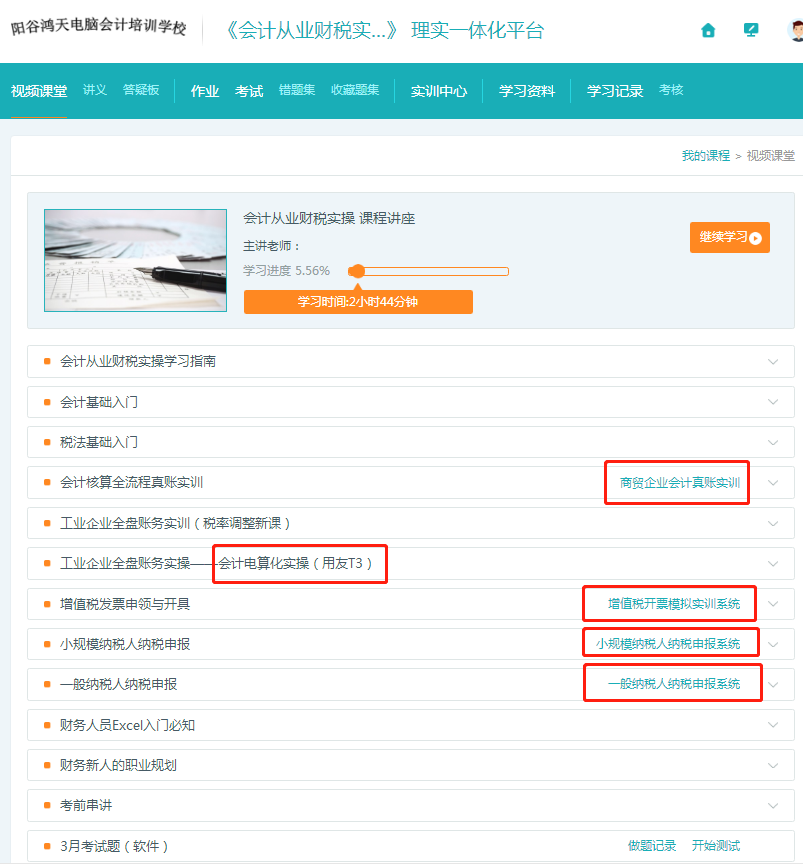Screen dimensions: 803x864
Task: Open 小规模纳税人纳税申报系统 link
Action: pos(667,644)
